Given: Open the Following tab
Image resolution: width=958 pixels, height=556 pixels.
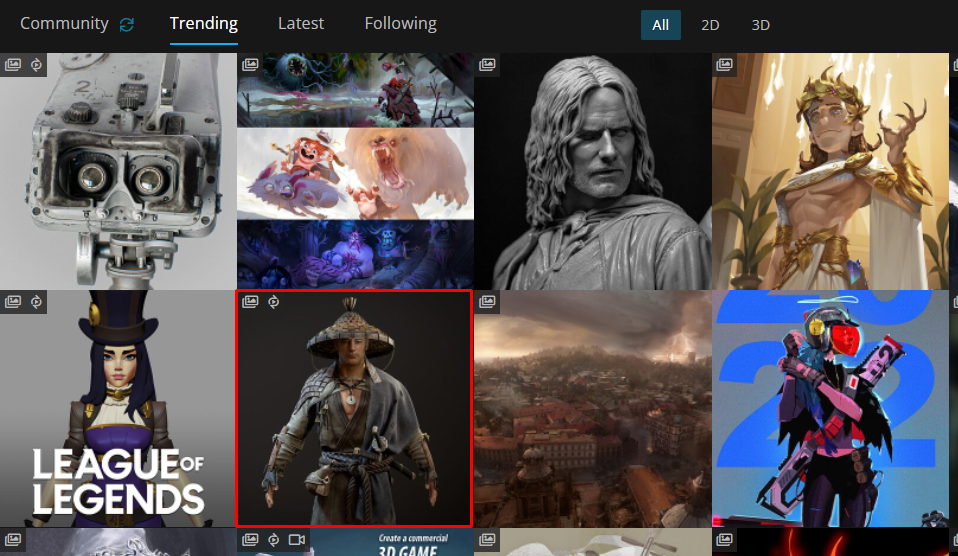Looking at the screenshot, I should [x=400, y=24].
